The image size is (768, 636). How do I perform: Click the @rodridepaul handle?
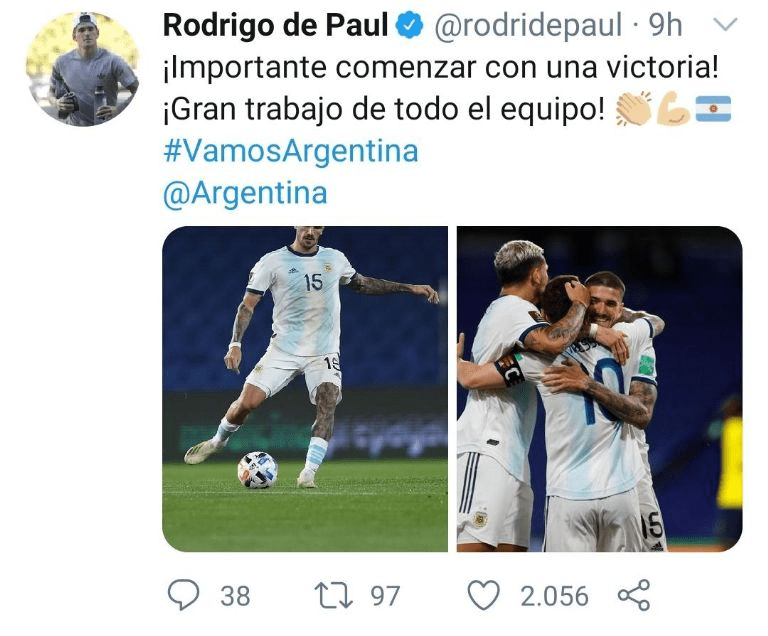pyautogui.click(x=528, y=25)
